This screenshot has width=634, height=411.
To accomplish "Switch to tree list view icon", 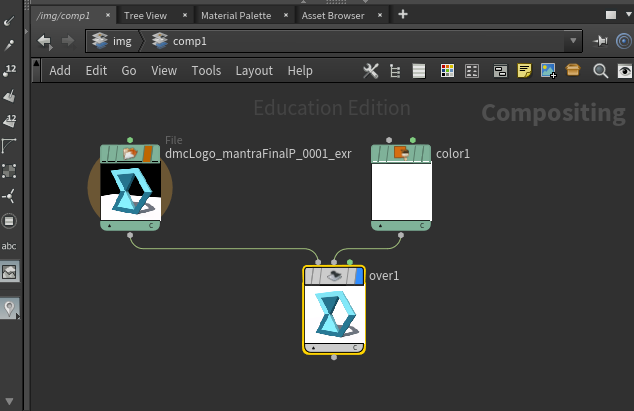I will tap(395, 71).
